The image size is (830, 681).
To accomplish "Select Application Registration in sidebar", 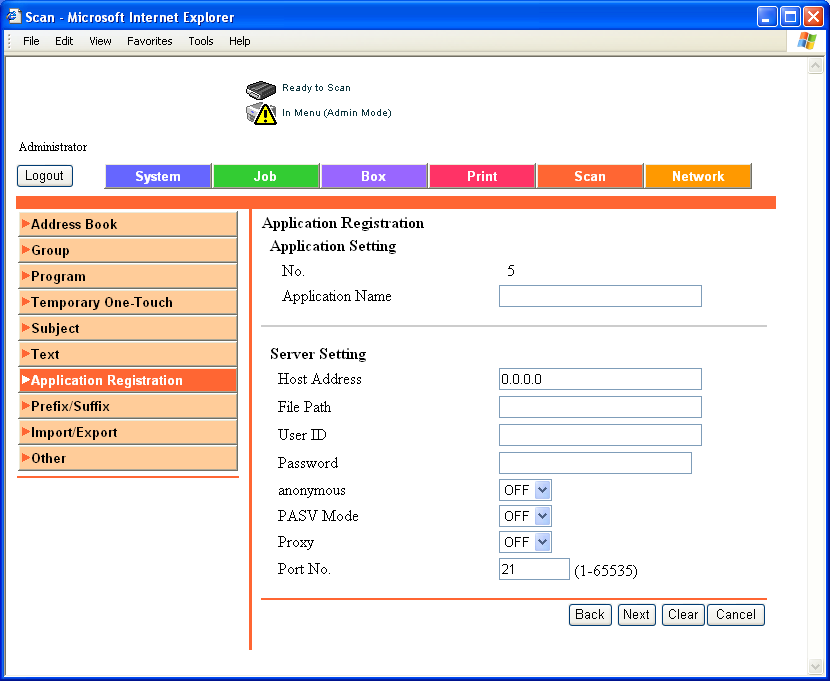I will pyautogui.click(x=128, y=380).
